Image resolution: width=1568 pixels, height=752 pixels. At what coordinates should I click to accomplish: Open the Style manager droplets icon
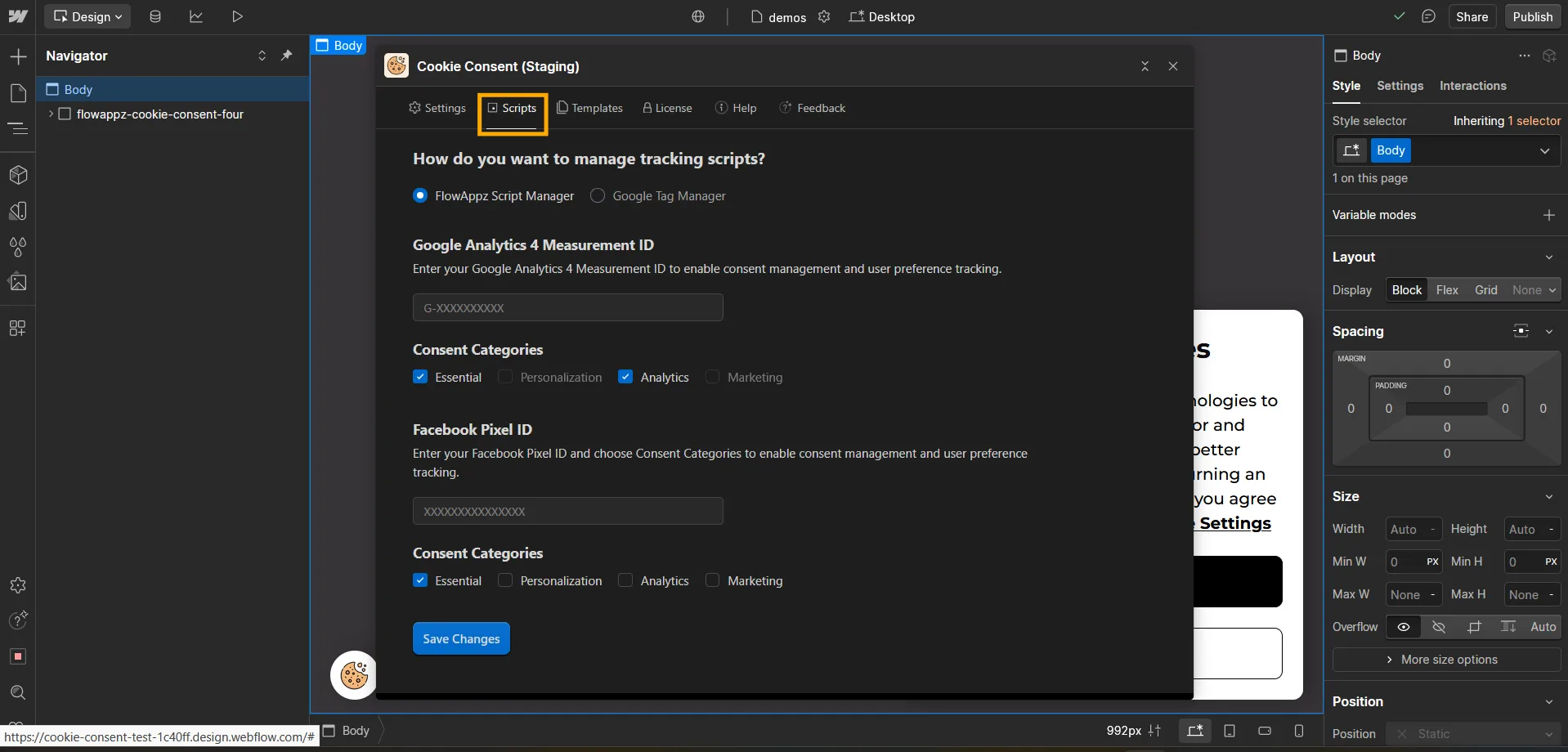pyautogui.click(x=18, y=246)
